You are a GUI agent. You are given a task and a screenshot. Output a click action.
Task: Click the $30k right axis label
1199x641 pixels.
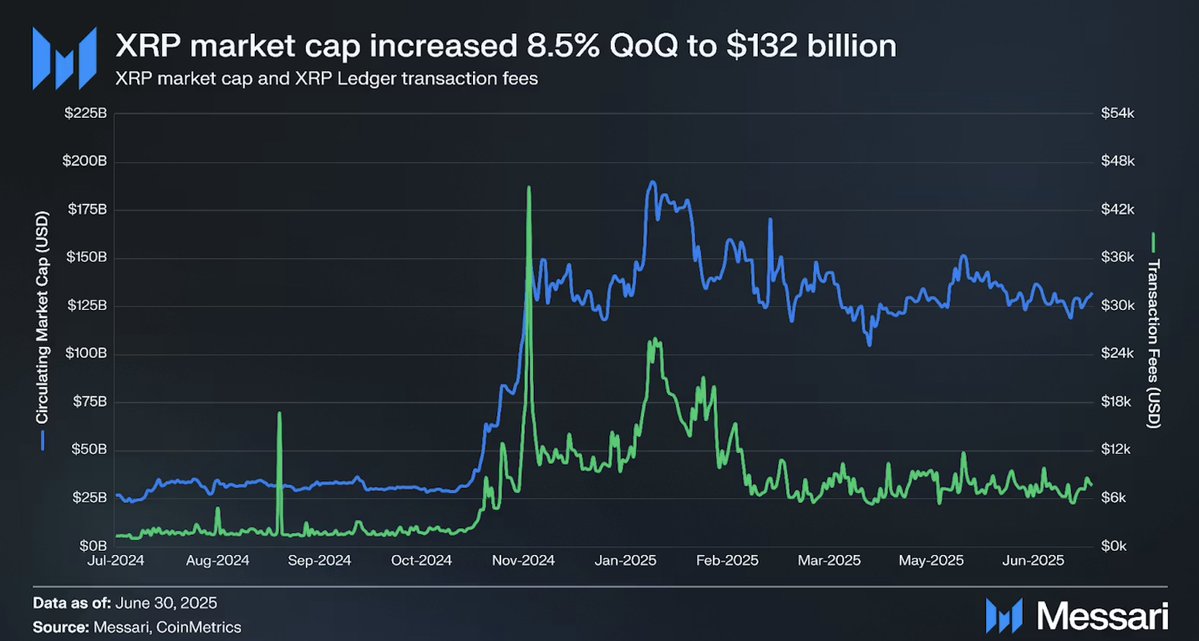(x=1117, y=306)
